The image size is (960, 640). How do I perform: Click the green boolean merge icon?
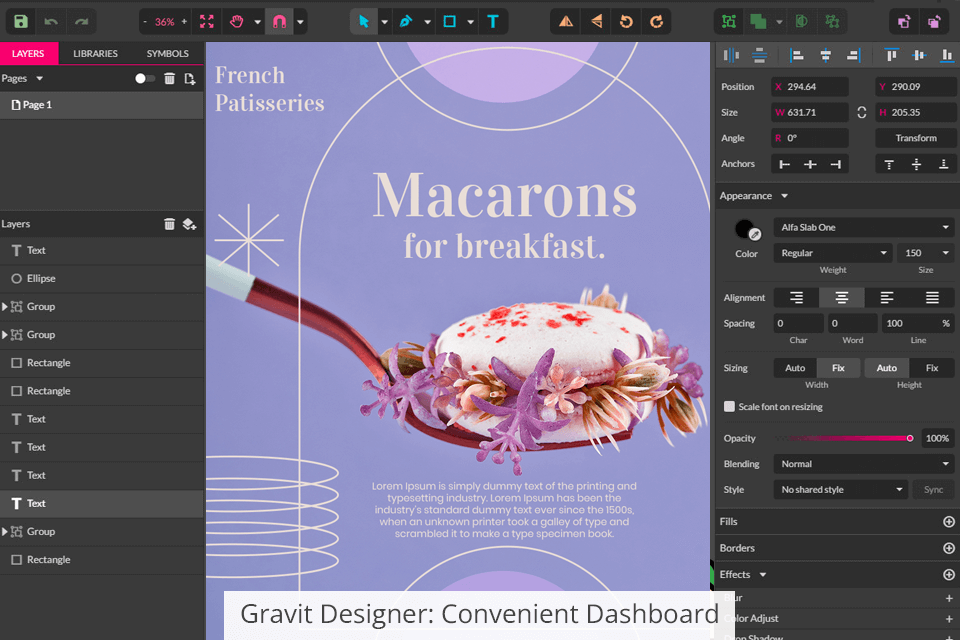[x=758, y=22]
